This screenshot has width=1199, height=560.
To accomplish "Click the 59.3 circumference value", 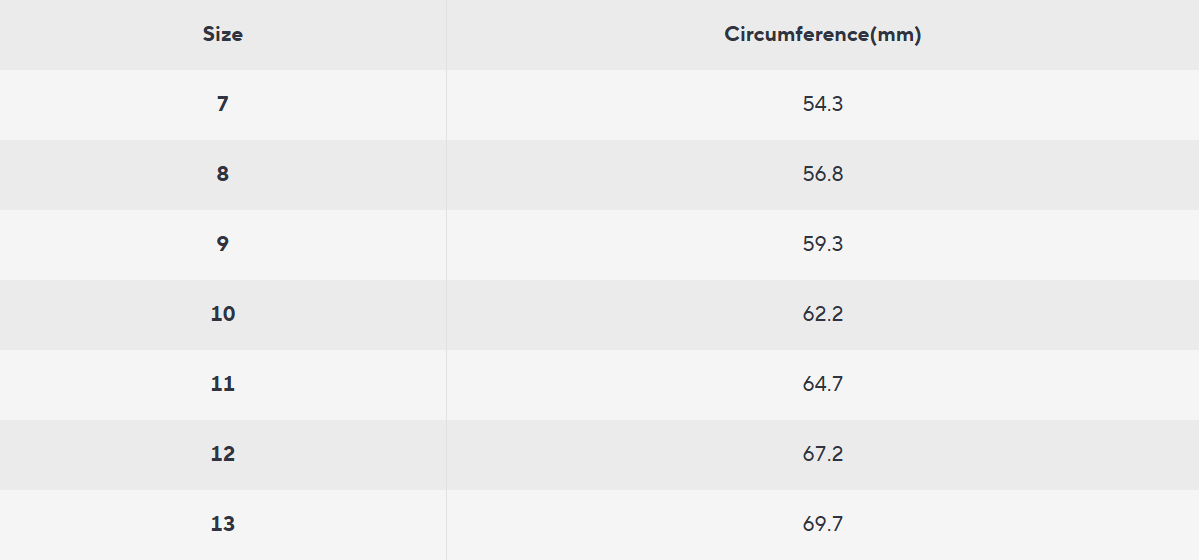I will point(822,243).
